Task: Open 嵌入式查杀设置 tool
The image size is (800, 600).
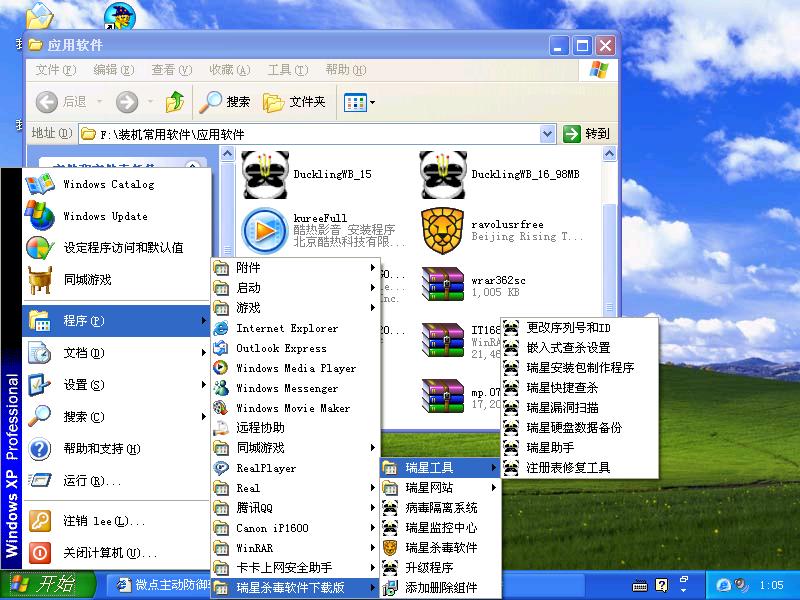Action: pyautogui.click(x=580, y=347)
